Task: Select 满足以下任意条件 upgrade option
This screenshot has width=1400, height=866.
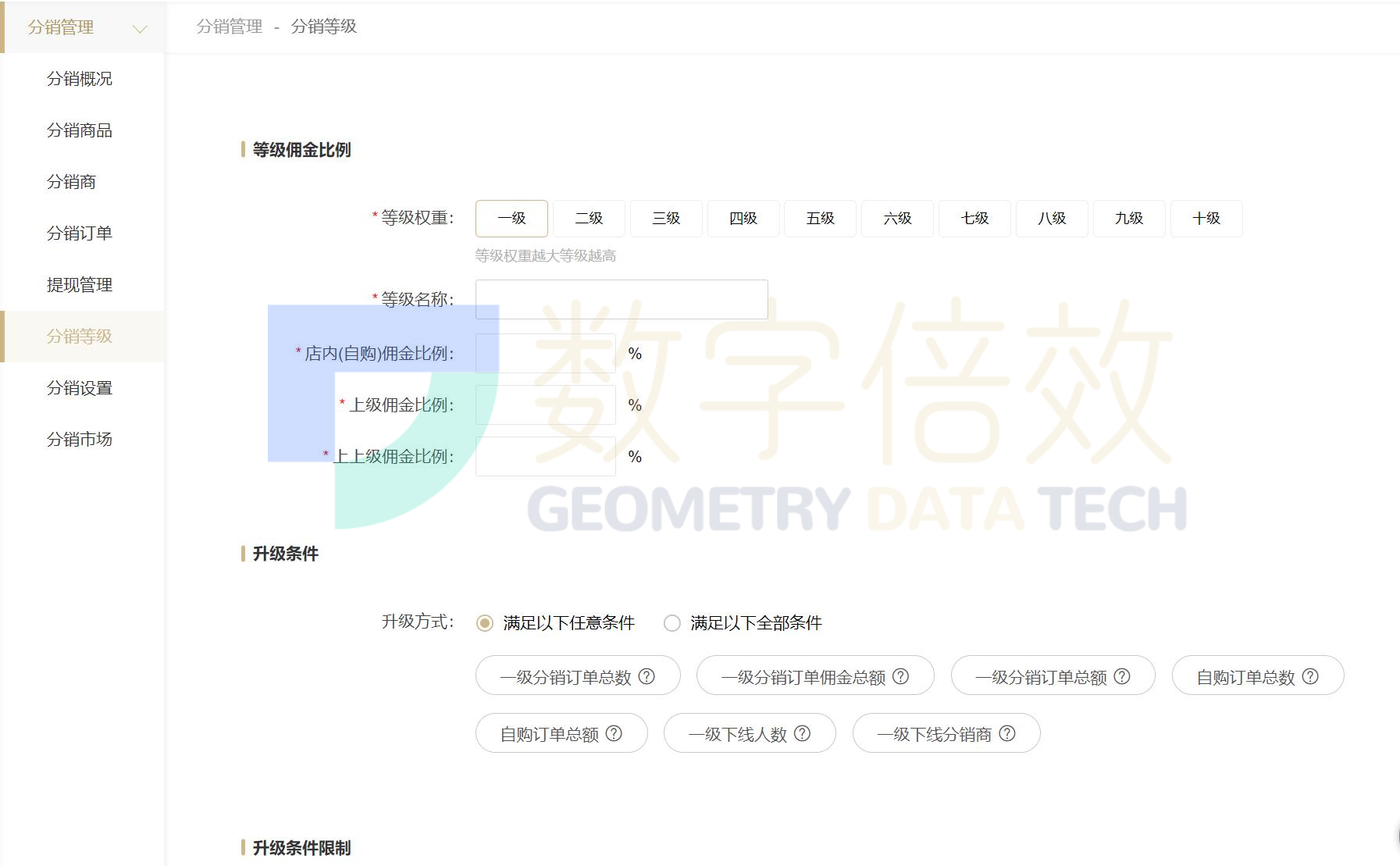Action: 484,623
